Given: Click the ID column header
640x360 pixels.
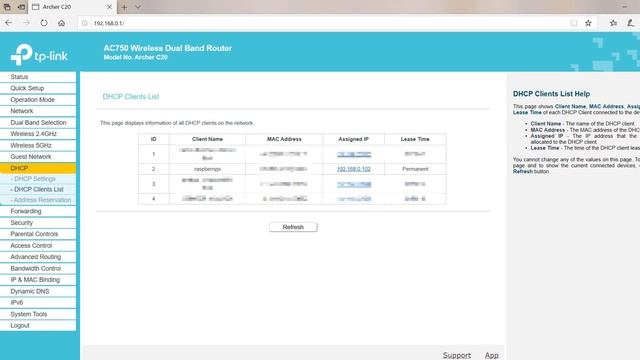Looking at the screenshot, I should click(153, 139).
